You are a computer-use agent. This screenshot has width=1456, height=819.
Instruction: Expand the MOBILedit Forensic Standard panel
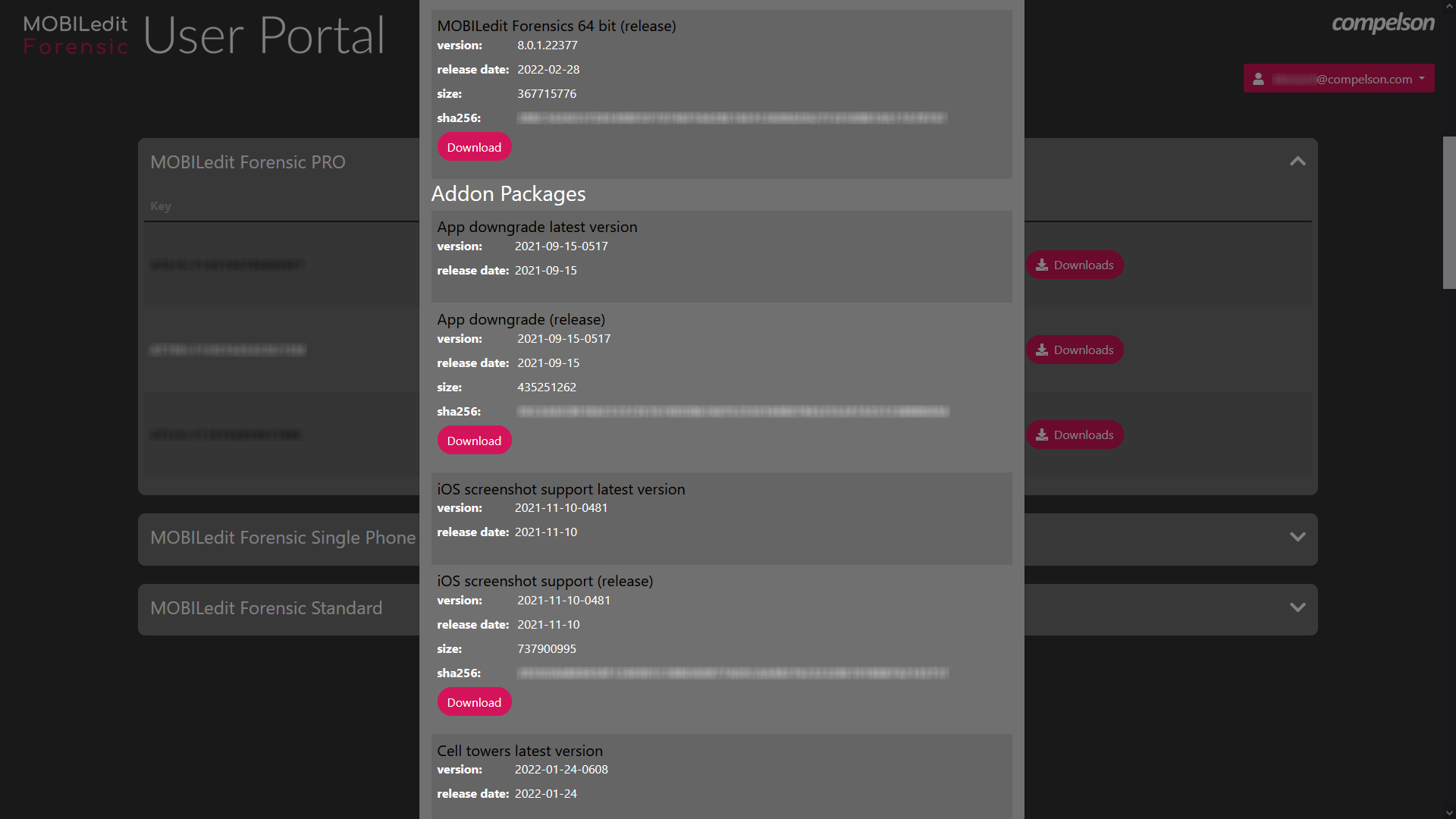pyautogui.click(x=1297, y=608)
